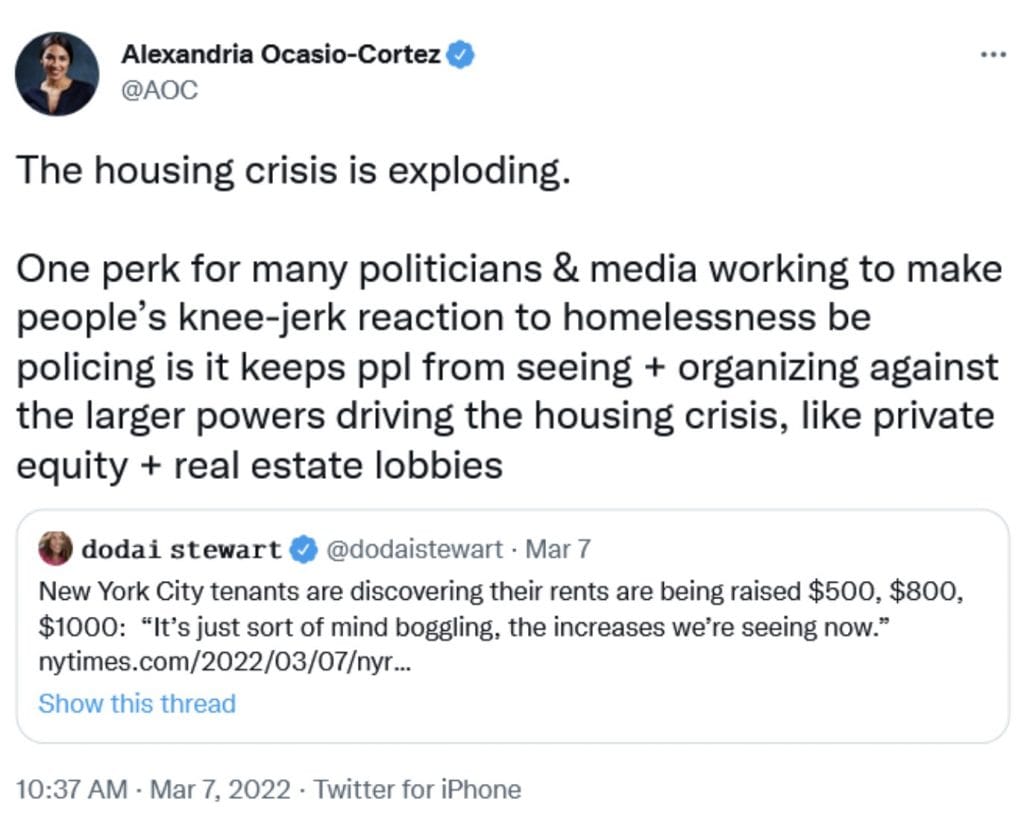Click dodai stewart's small avatar
Viewport: 1024px width, 828px height.
click(56, 549)
